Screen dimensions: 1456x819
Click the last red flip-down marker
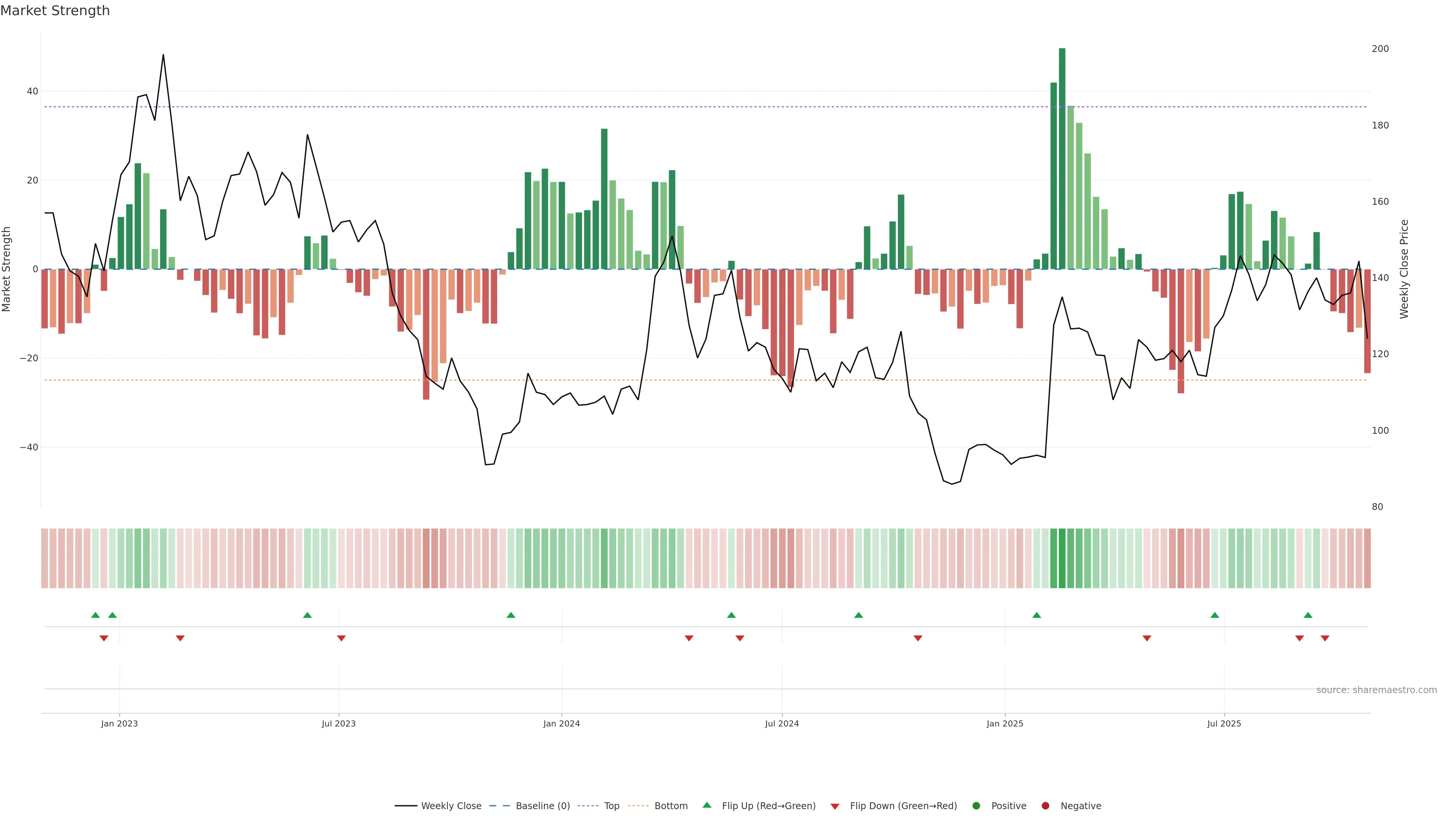point(1325,638)
